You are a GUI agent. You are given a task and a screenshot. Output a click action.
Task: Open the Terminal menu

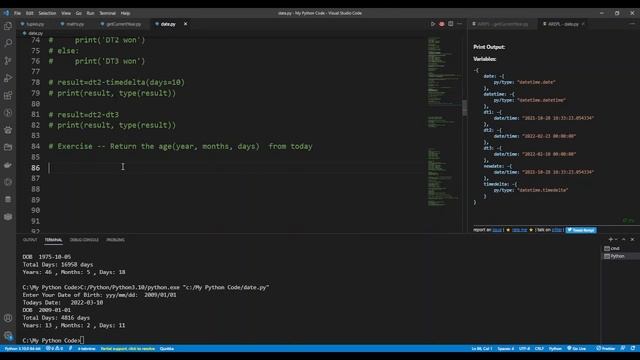107,13
